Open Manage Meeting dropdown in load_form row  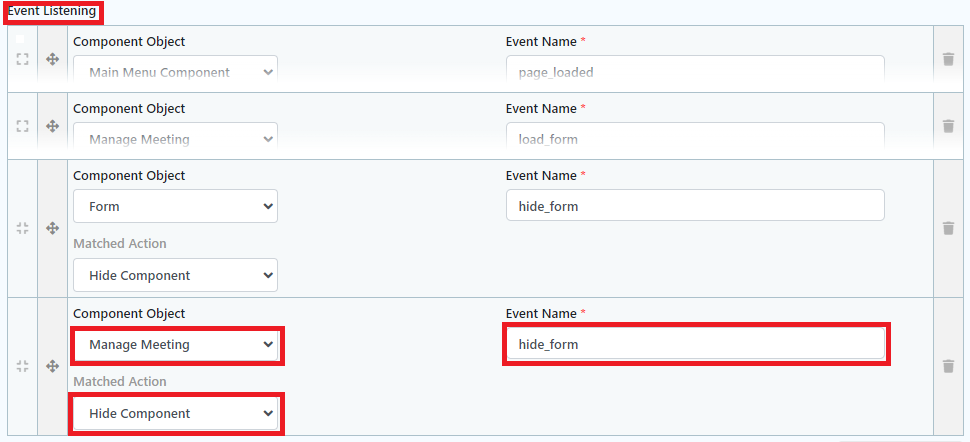[x=175, y=139]
